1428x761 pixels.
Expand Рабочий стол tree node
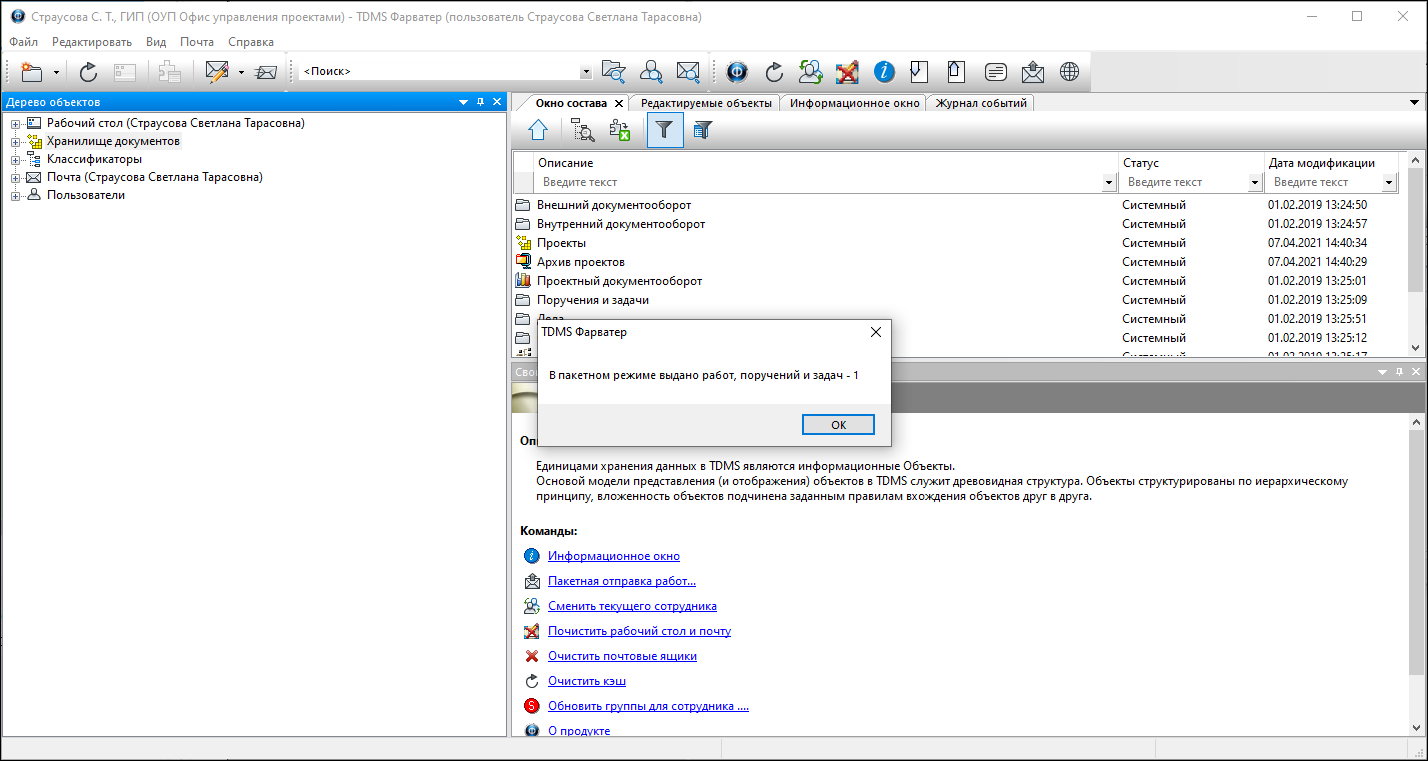pyautogui.click(x=16, y=124)
